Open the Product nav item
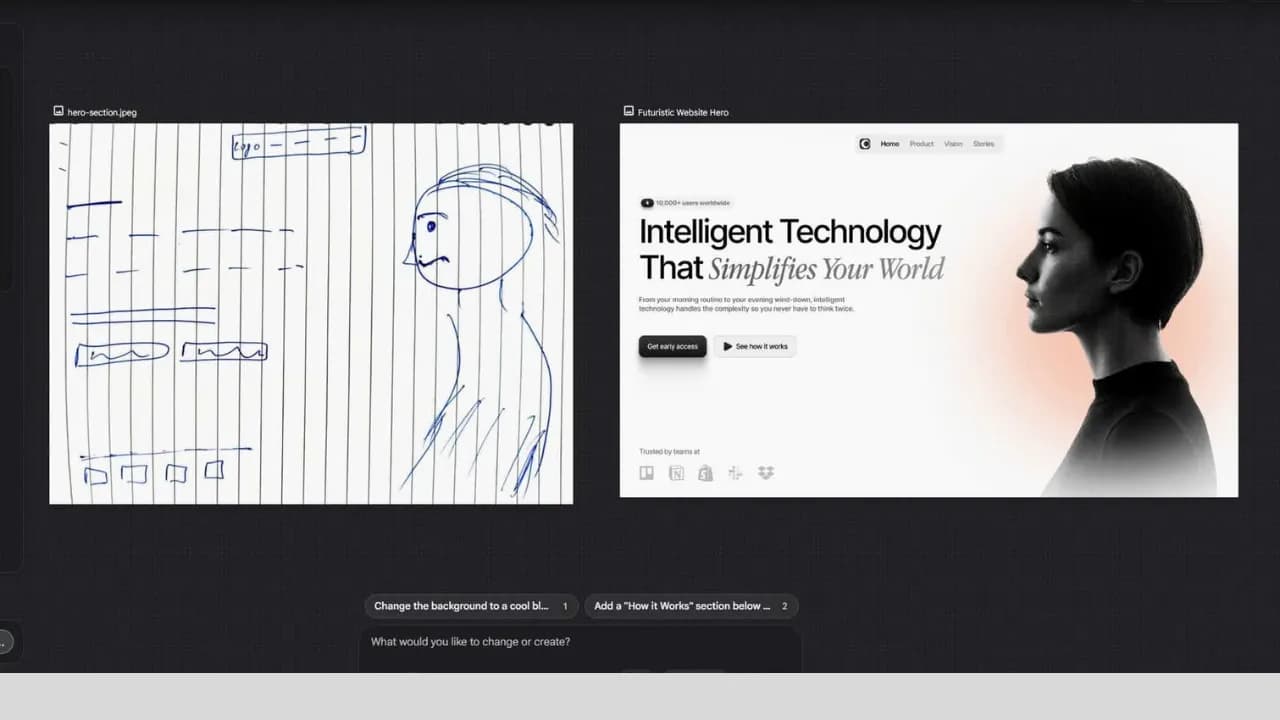Image resolution: width=1280 pixels, height=720 pixels. [922, 144]
